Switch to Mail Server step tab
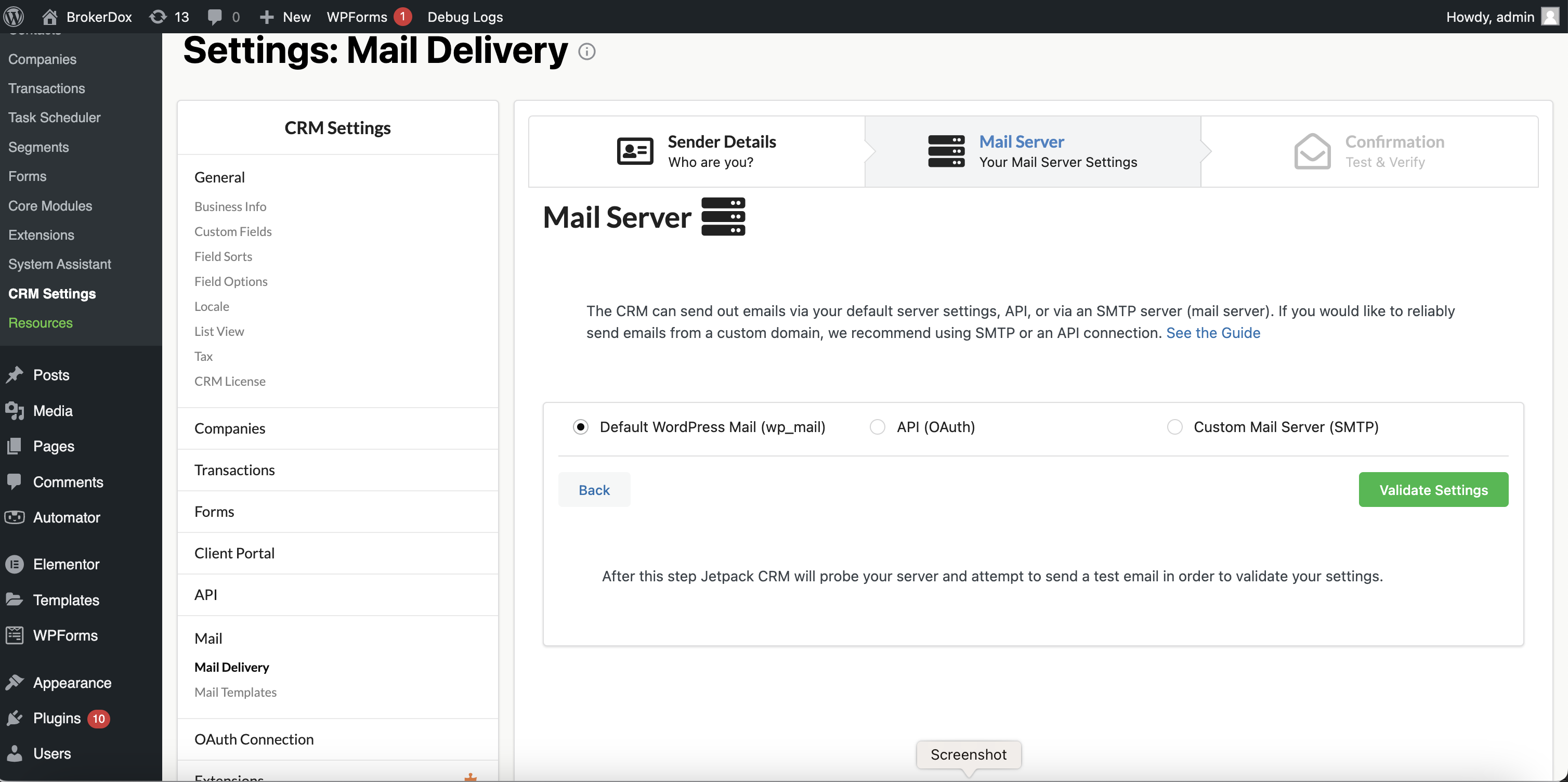 pos(1033,151)
